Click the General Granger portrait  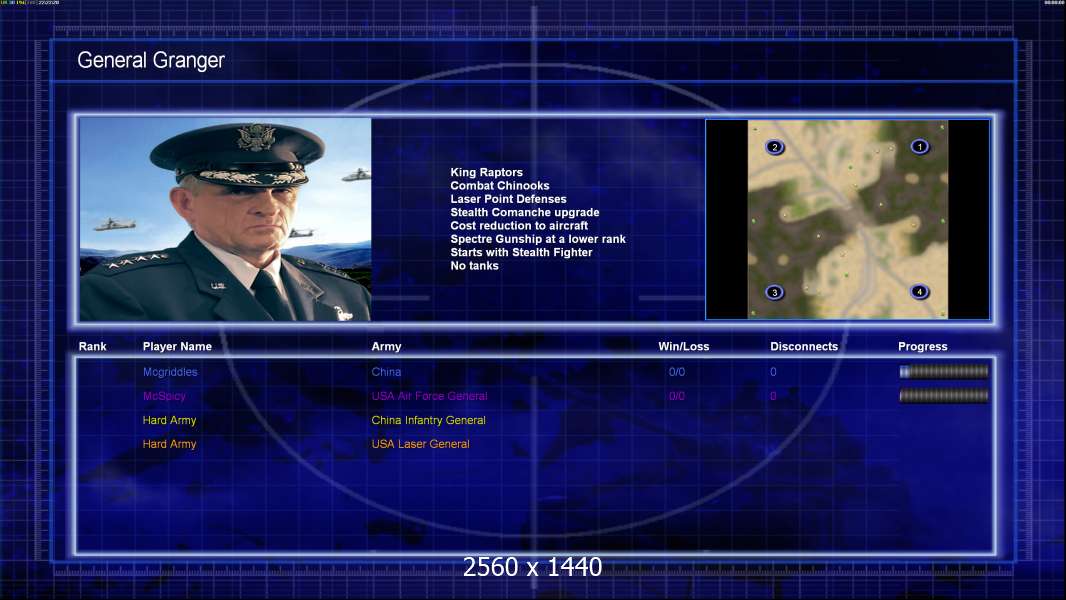coord(225,219)
